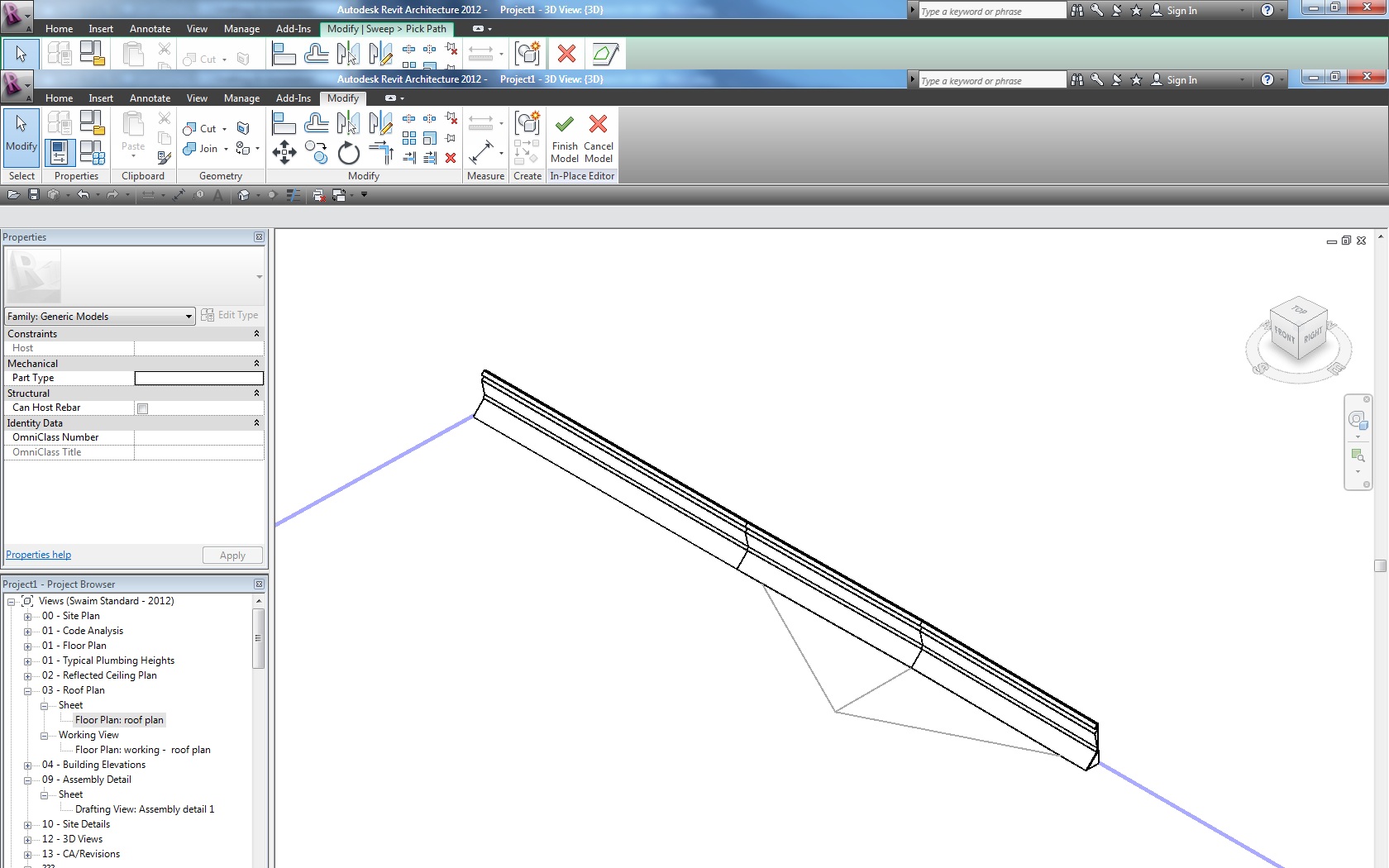This screenshot has width=1389, height=868.
Task: Open the Modify | Sweep > Pick Path tab
Action: click(x=386, y=29)
